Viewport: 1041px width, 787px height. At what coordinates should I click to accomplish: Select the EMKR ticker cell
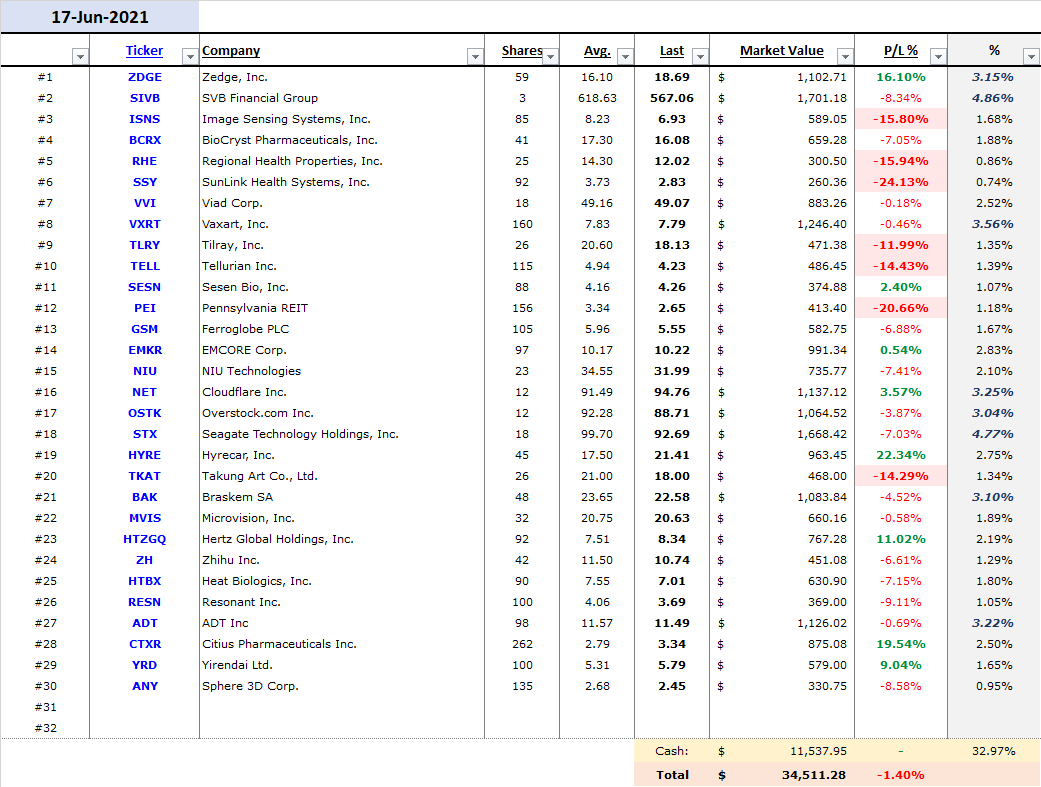coord(145,350)
